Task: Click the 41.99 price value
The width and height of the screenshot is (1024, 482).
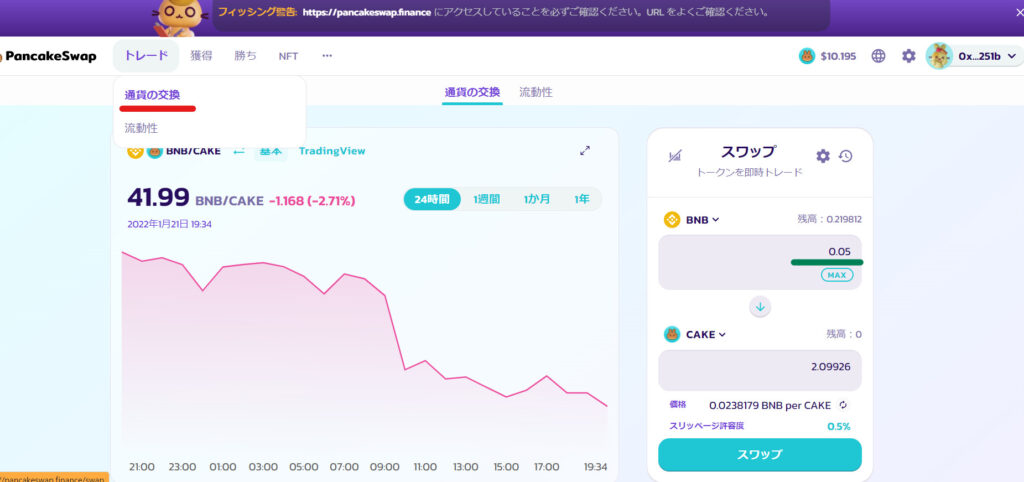Action: pyautogui.click(x=158, y=198)
